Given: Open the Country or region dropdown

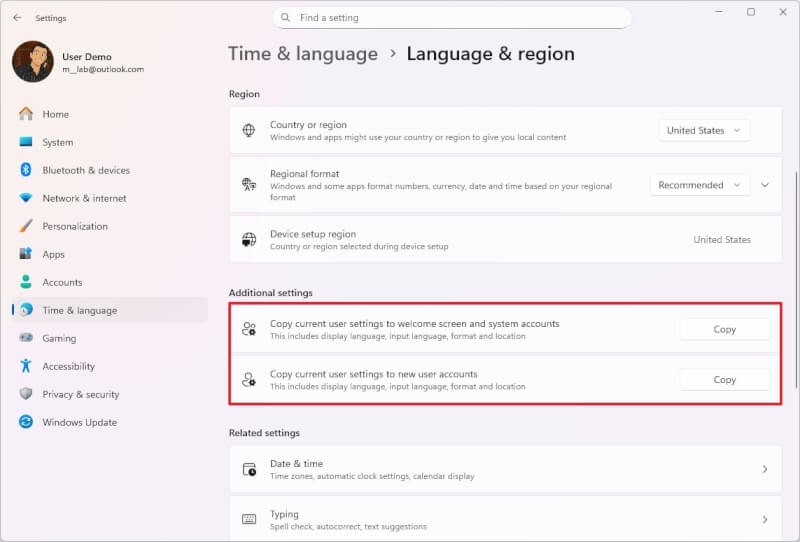Looking at the screenshot, I should (x=704, y=130).
